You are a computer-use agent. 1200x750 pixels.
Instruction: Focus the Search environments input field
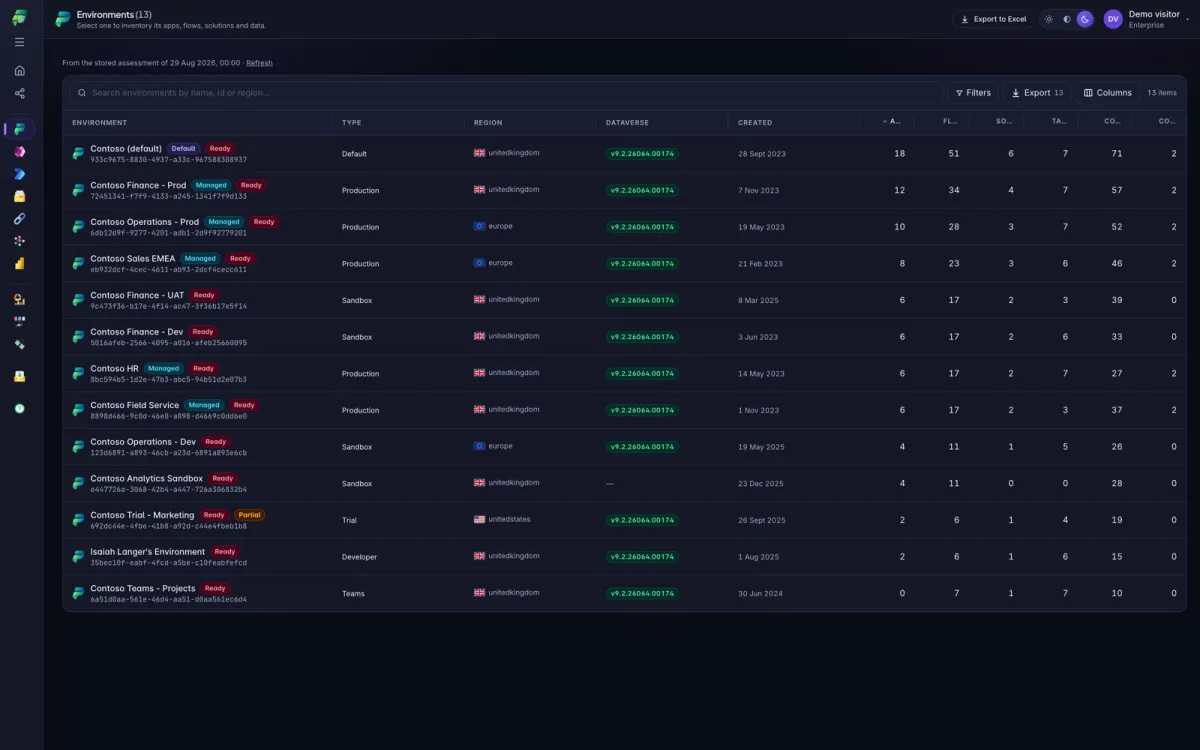coord(505,93)
